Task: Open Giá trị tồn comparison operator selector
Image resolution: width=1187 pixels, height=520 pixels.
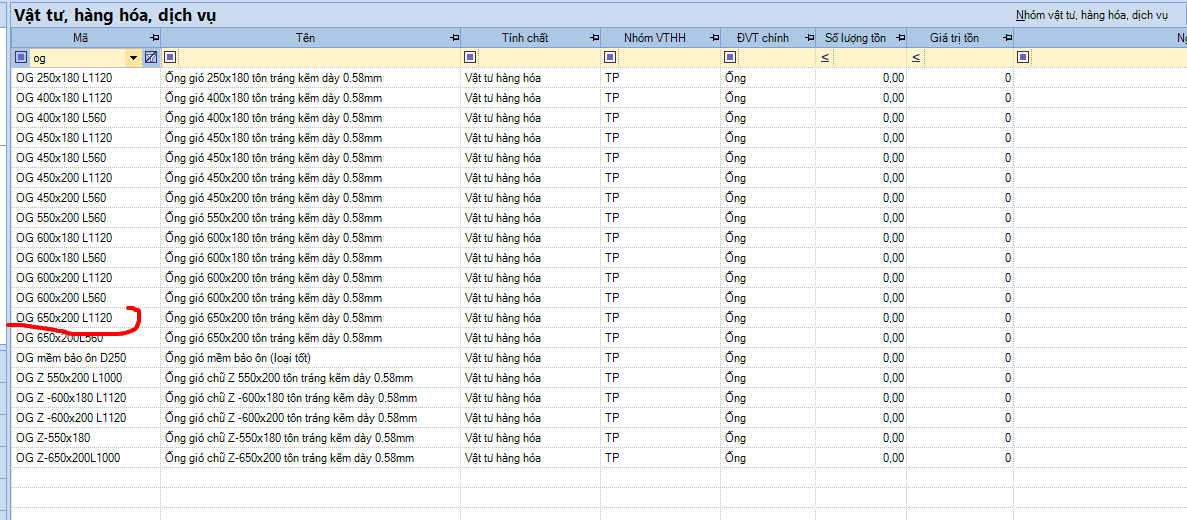Action: pos(916,58)
